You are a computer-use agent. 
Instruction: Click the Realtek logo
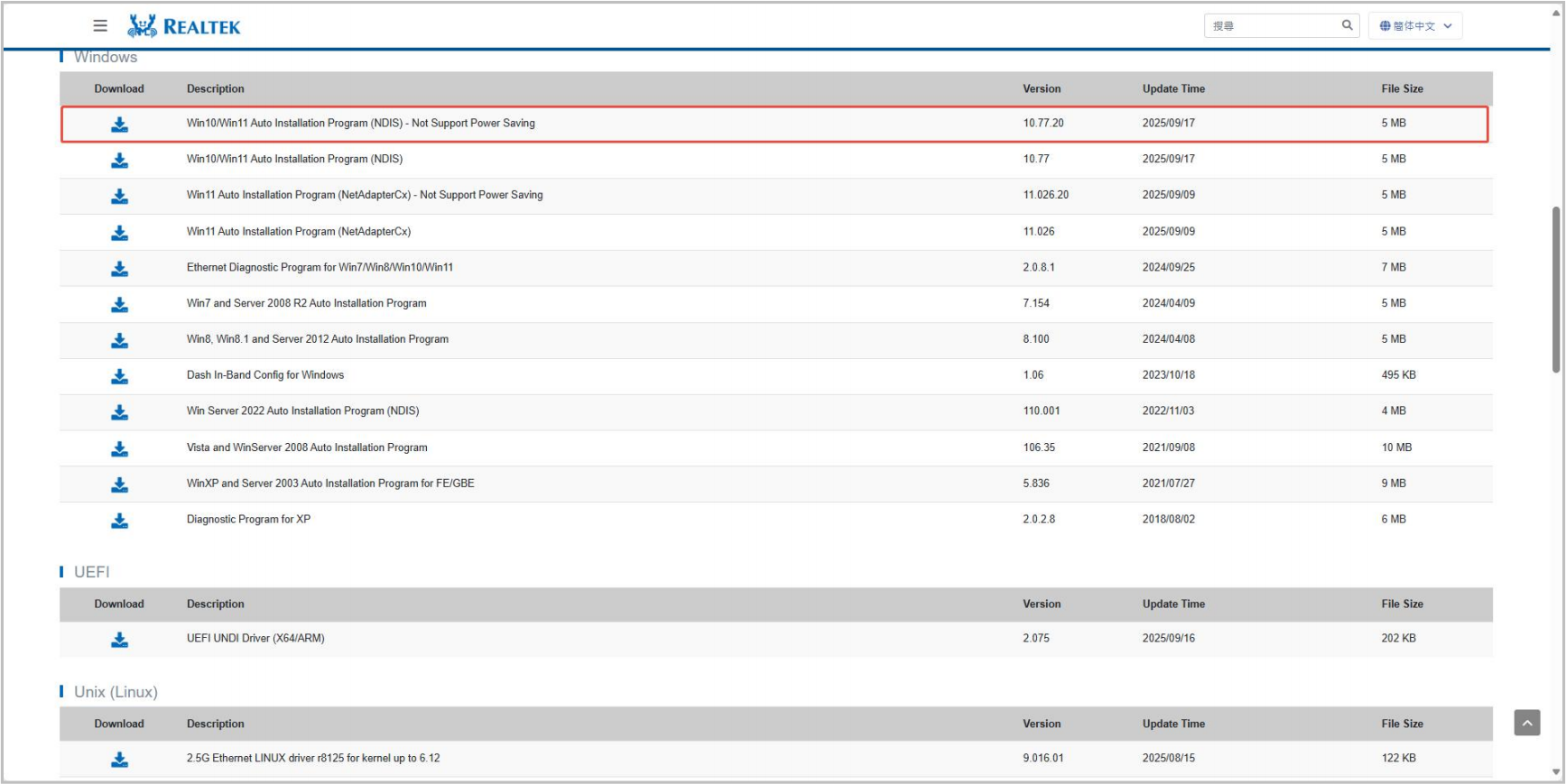tap(184, 26)
